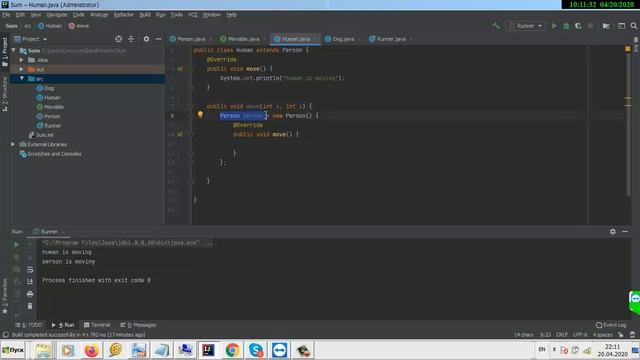Click the CRLF line separator in status bar

562,335
